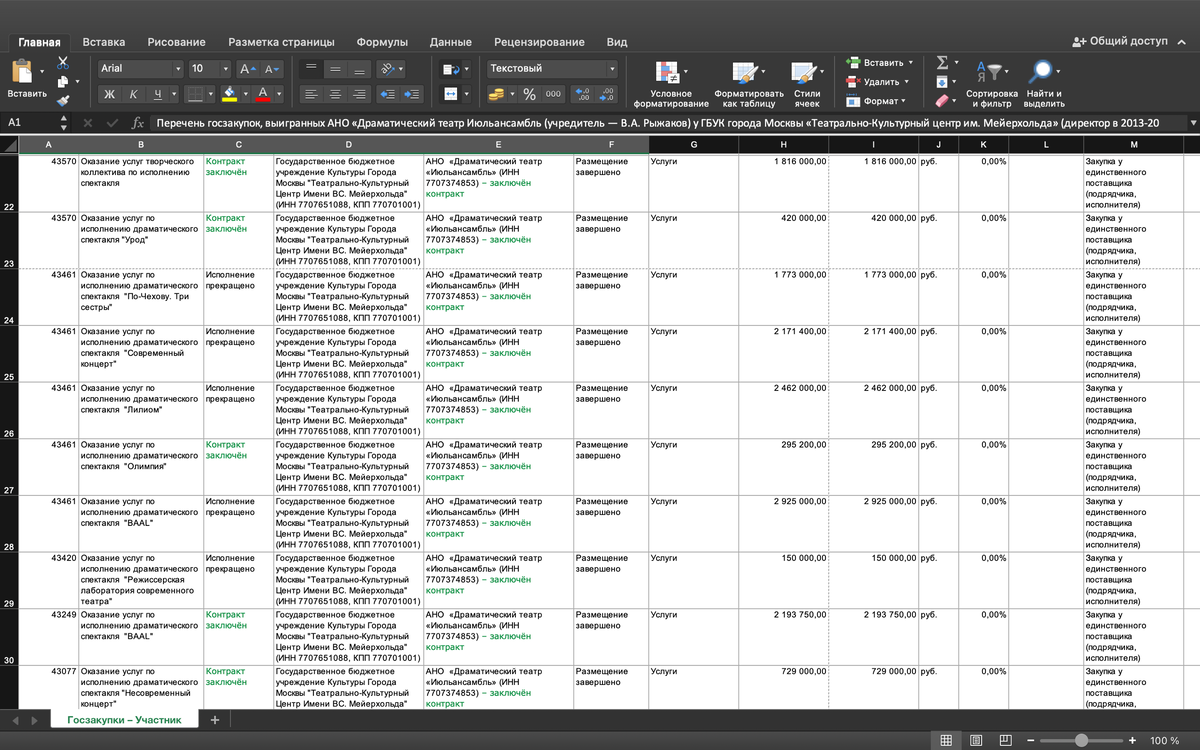Image resolution: width=1200 pixels, height=750 pixels.
Task: Click Delete cells (Удалить) button
Action: 876,82
